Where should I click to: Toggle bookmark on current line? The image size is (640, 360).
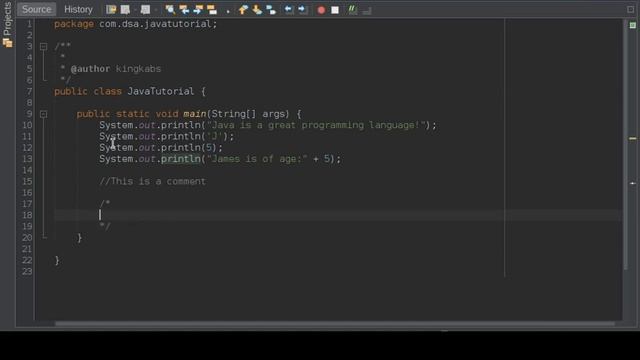(271, 9)
